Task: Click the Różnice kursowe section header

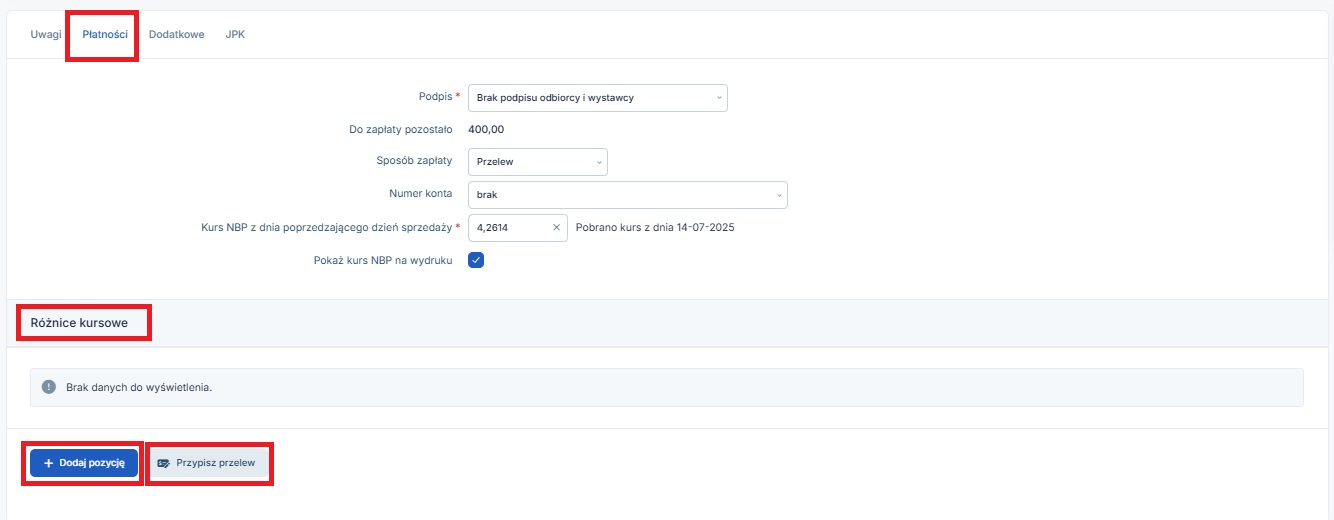Action: (79, 323)
